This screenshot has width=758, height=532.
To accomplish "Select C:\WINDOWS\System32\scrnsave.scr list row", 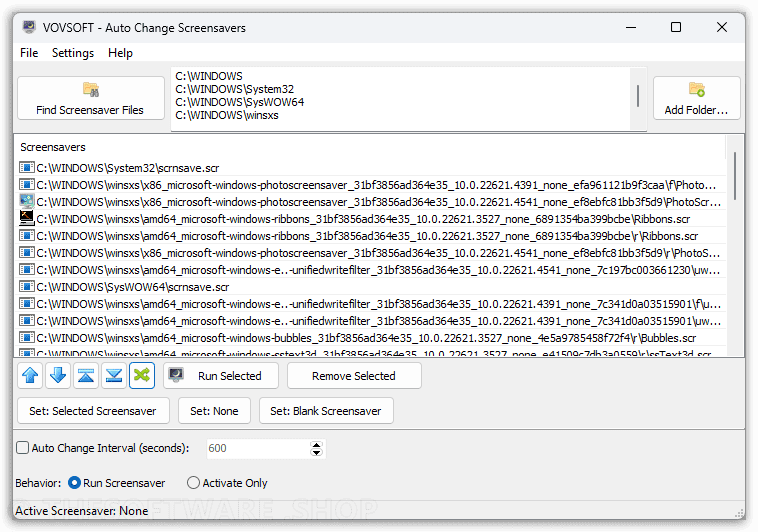I will (372, 167).
